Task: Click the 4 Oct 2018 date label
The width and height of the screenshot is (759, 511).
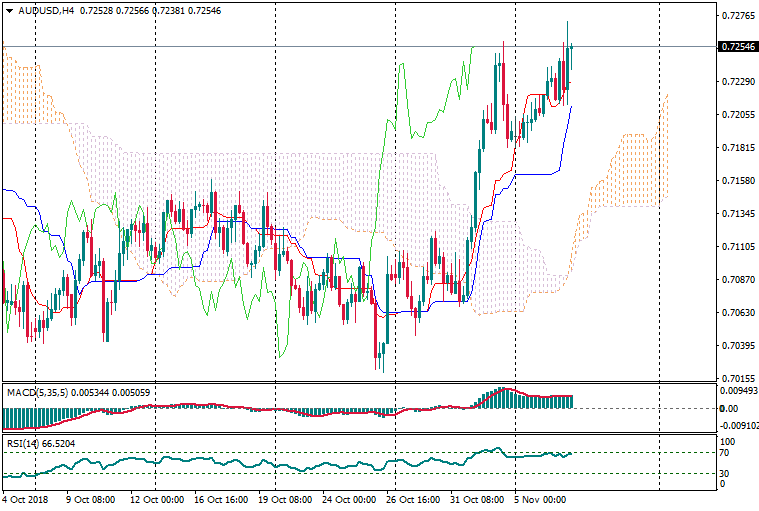Action: [x=26, y=498]
